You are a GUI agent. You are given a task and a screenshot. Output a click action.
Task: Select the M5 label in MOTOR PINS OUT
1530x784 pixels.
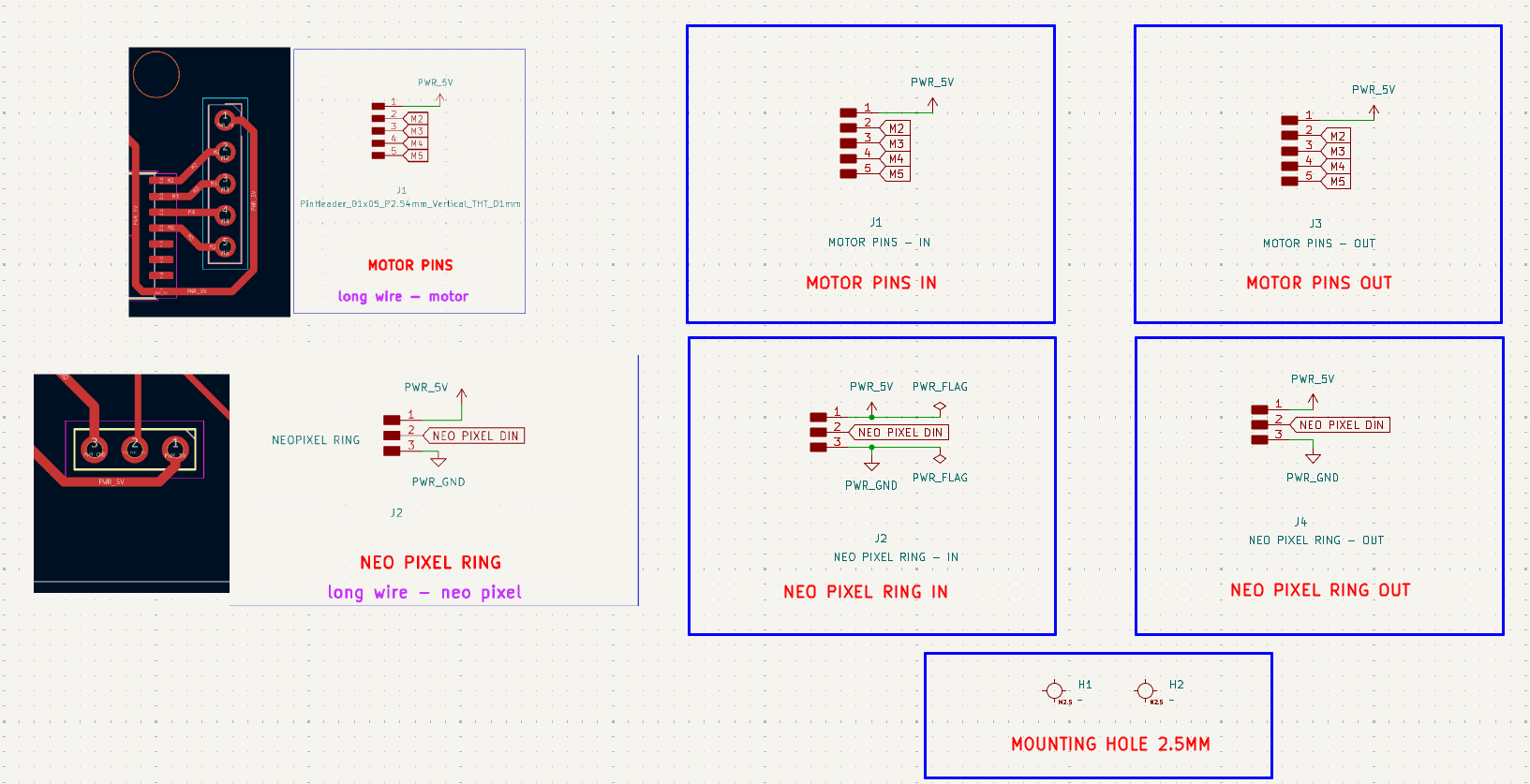coord(1337,181)
